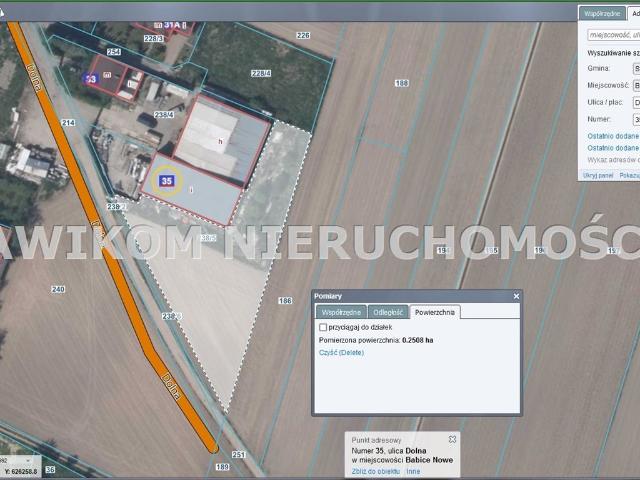640x480 pixels.
Task: Click the Ukryj panel link
Action: (x=598, y=175)
